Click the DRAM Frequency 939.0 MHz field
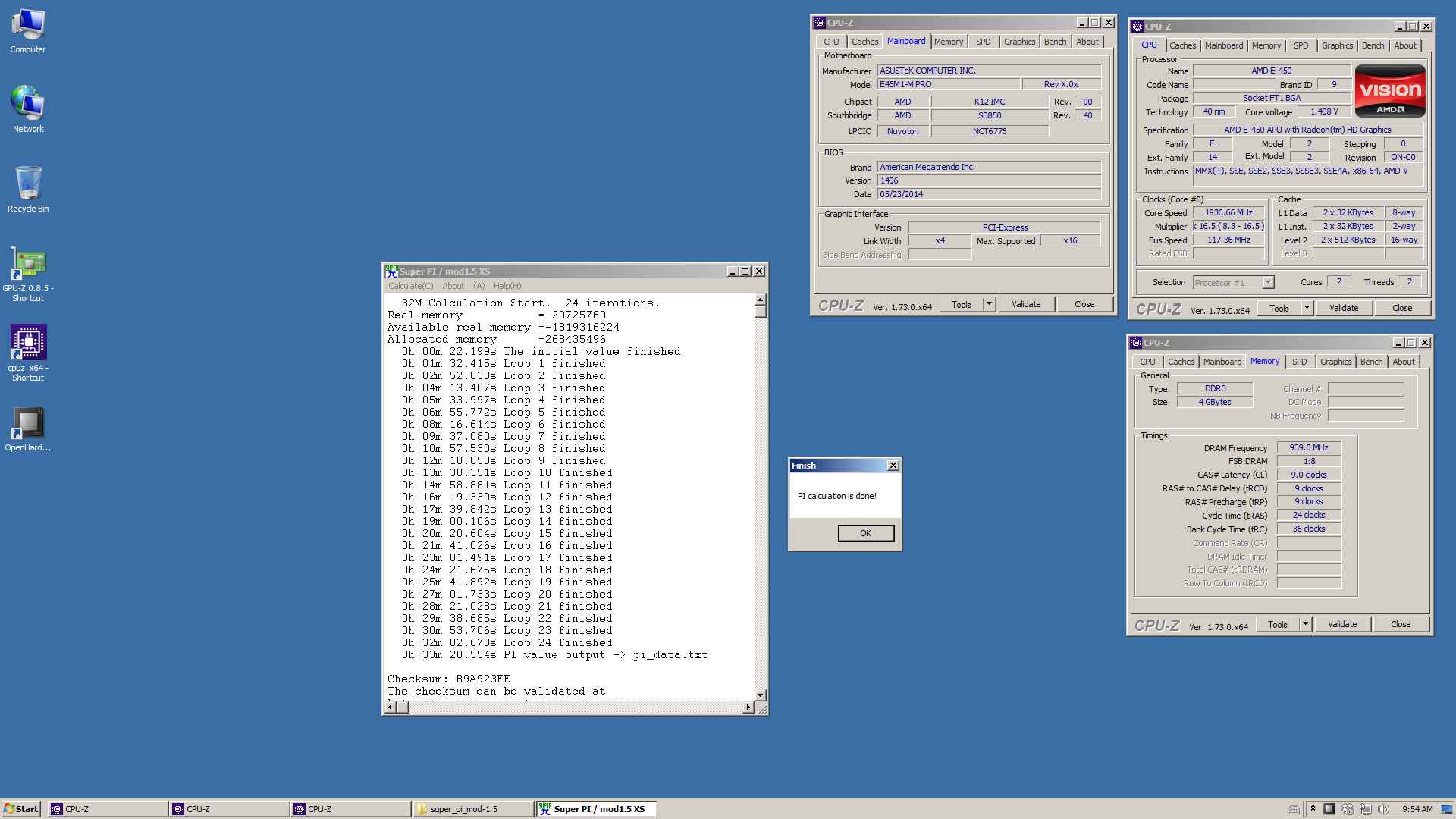This screenshot has height=819, width=1456. tap(1309, 447)
